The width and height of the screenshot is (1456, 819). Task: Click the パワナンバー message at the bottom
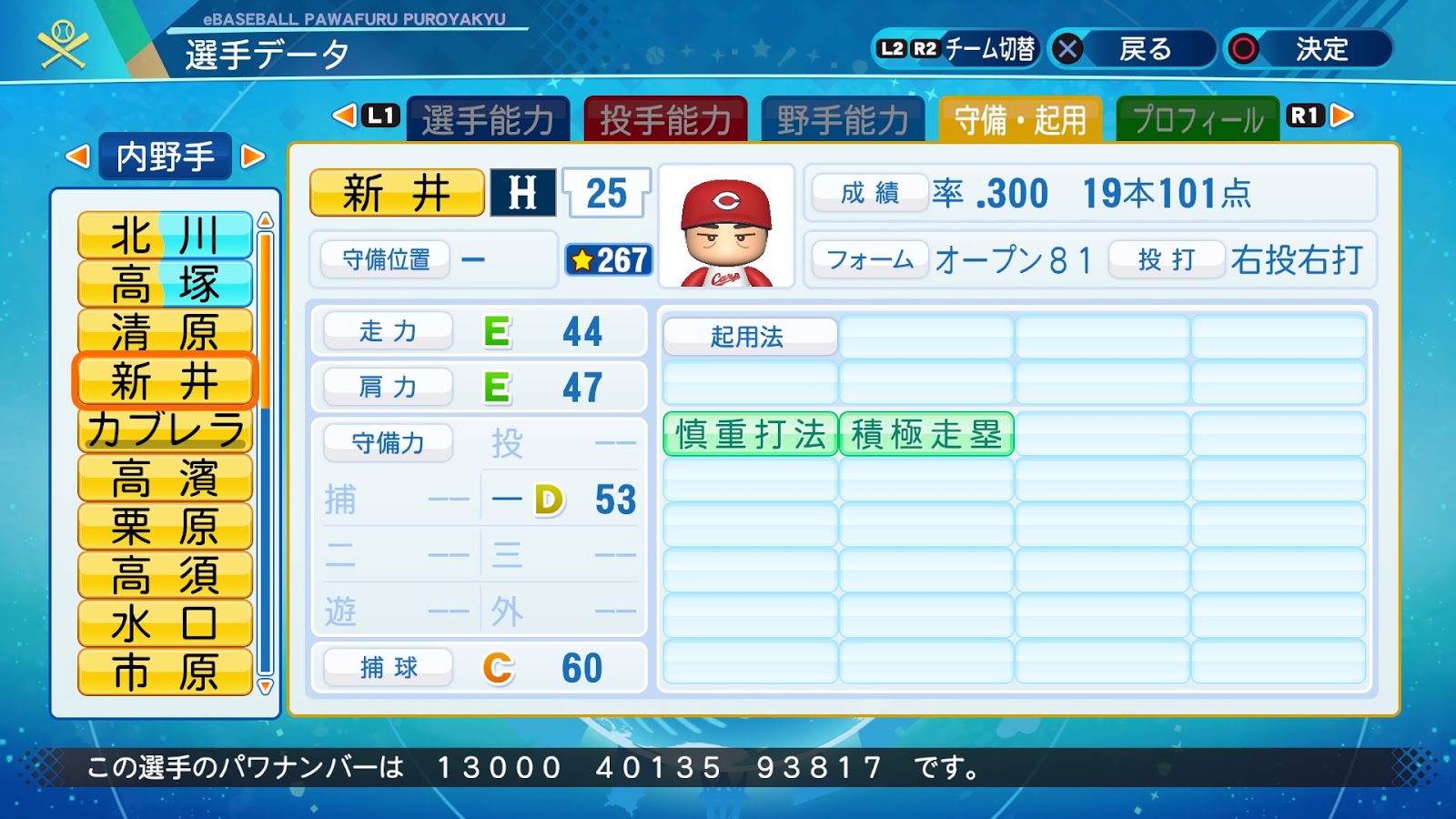tap(533, 768)
